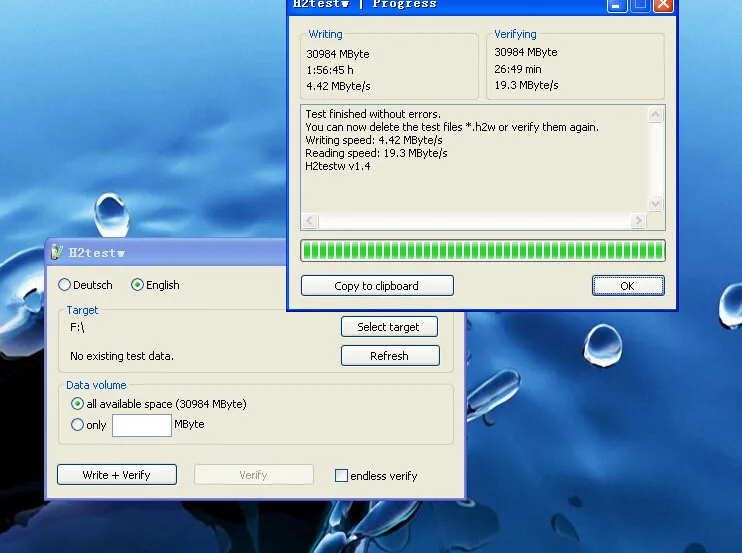Screen dimensions: 742x553
Task: Click the green progress bar
Action: 483,251
